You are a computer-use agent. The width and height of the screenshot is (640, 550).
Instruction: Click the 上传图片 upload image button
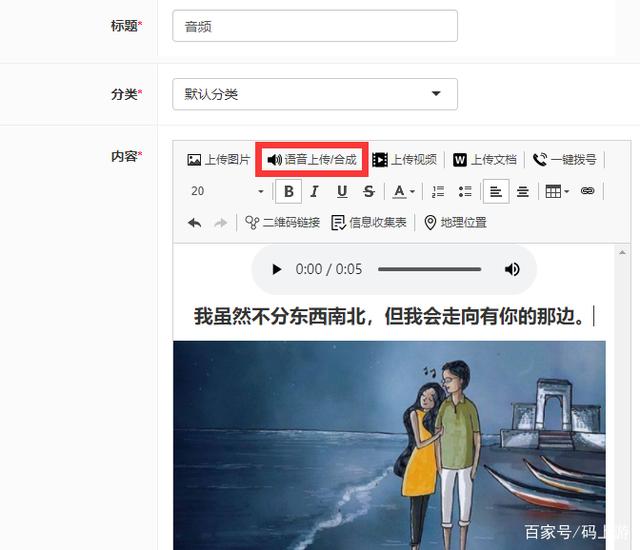[218, 160]
